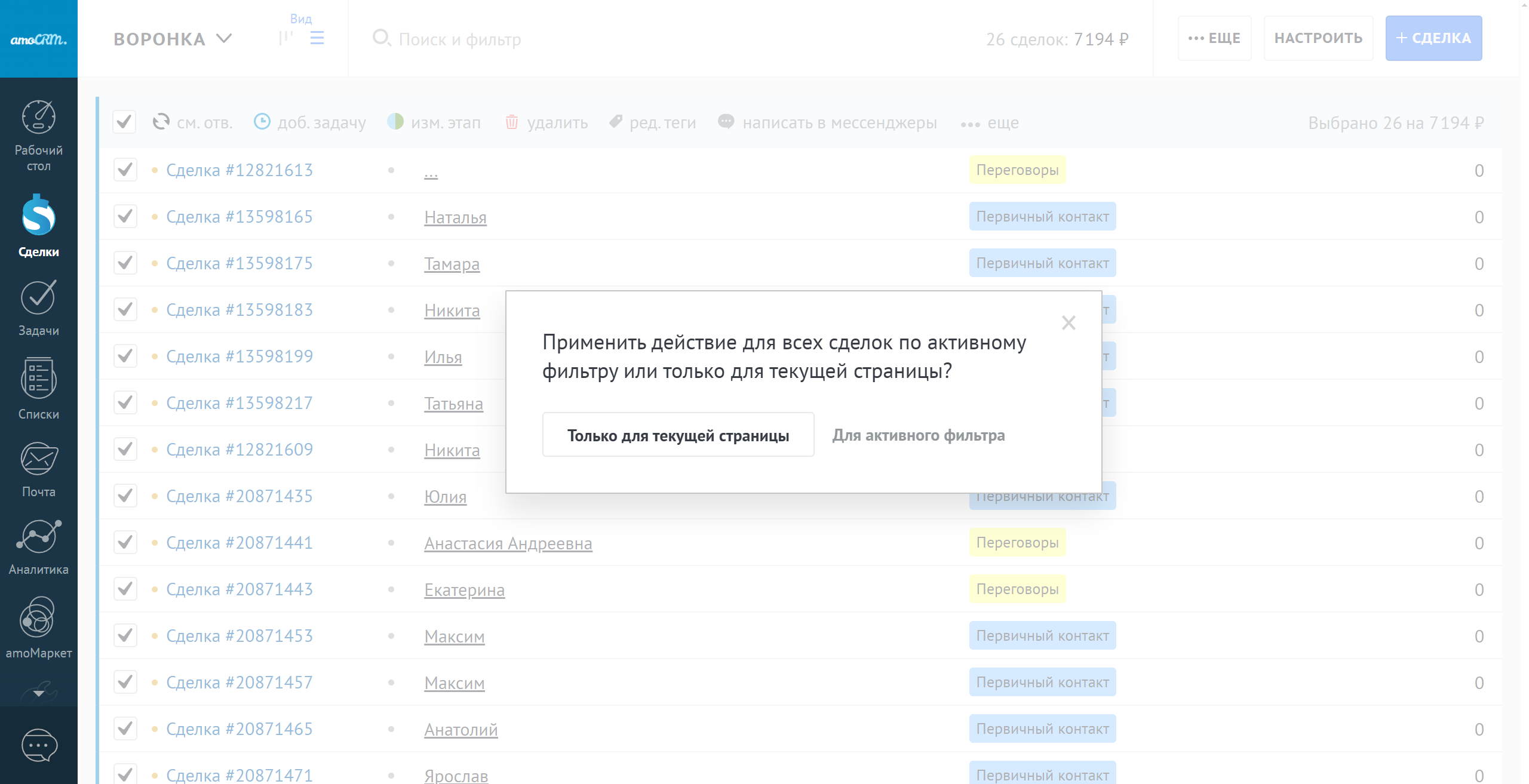Viewport: 1529px width, 784px height.
Task: Click the удалить bulk action
Action: coord(546,122)
